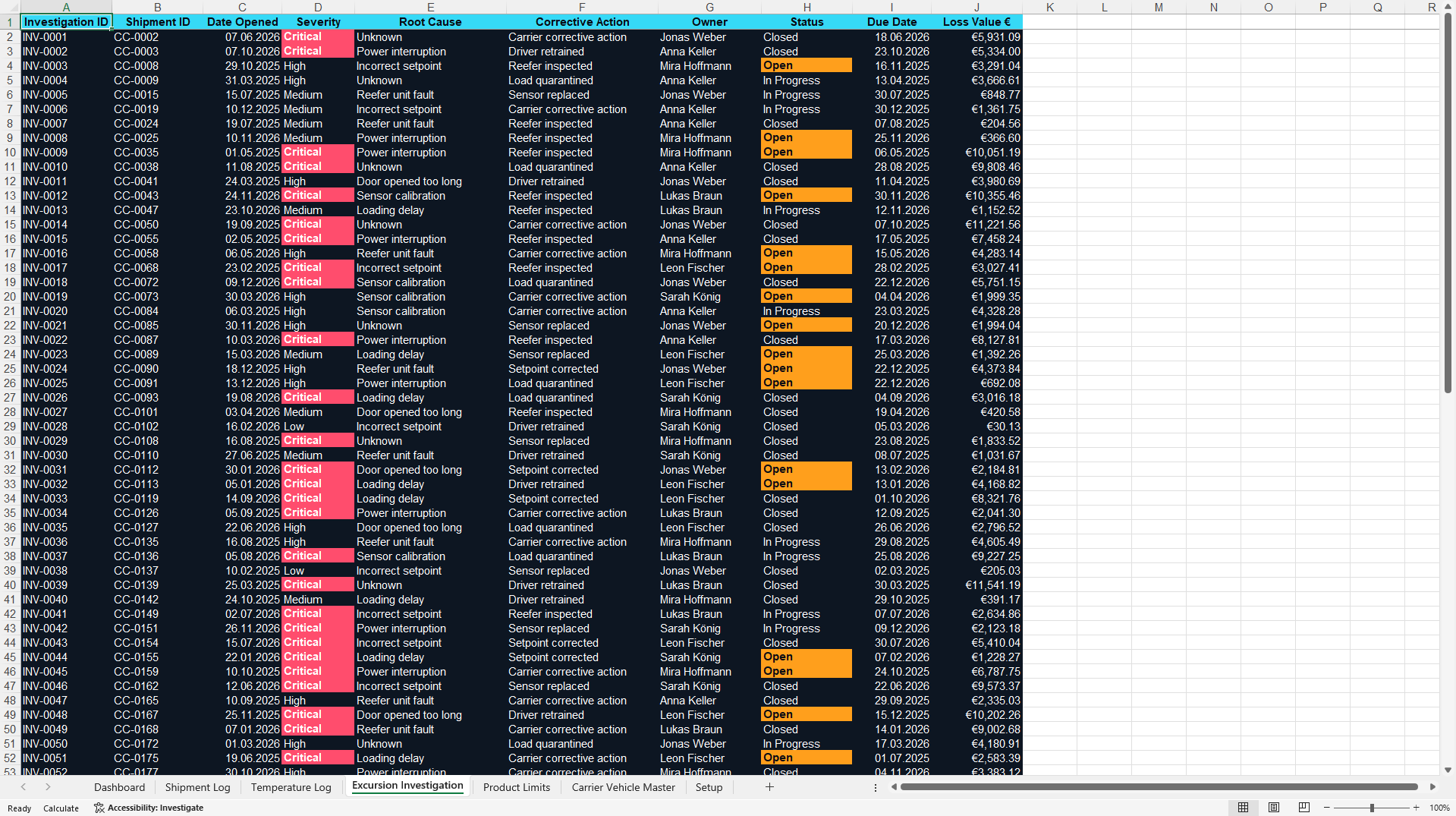
Task: Select Open status cell for INV-0003
Action: (807, 66)
